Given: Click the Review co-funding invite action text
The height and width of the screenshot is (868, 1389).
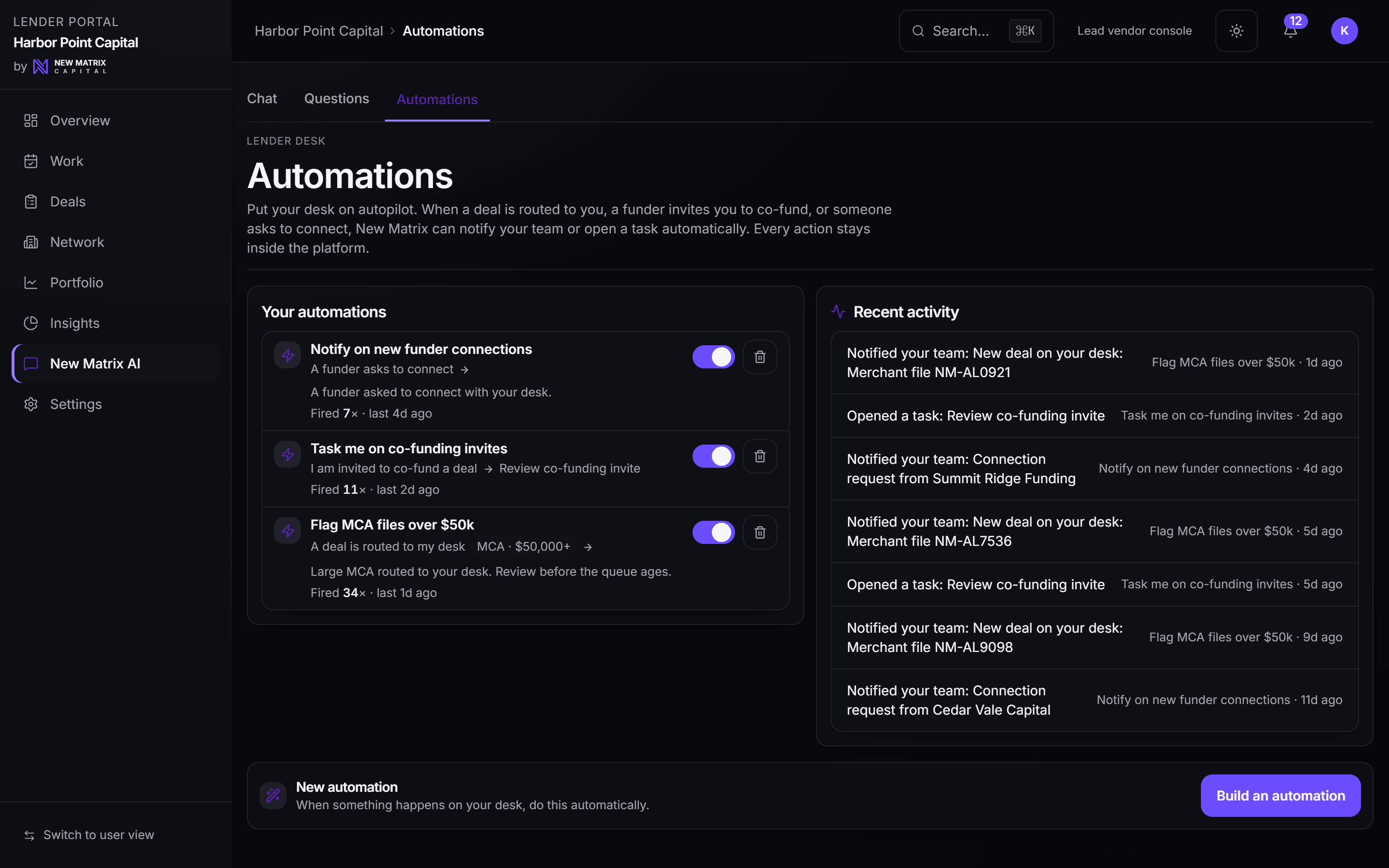Looking at the screenshot, I should click(x=570, y=468).
